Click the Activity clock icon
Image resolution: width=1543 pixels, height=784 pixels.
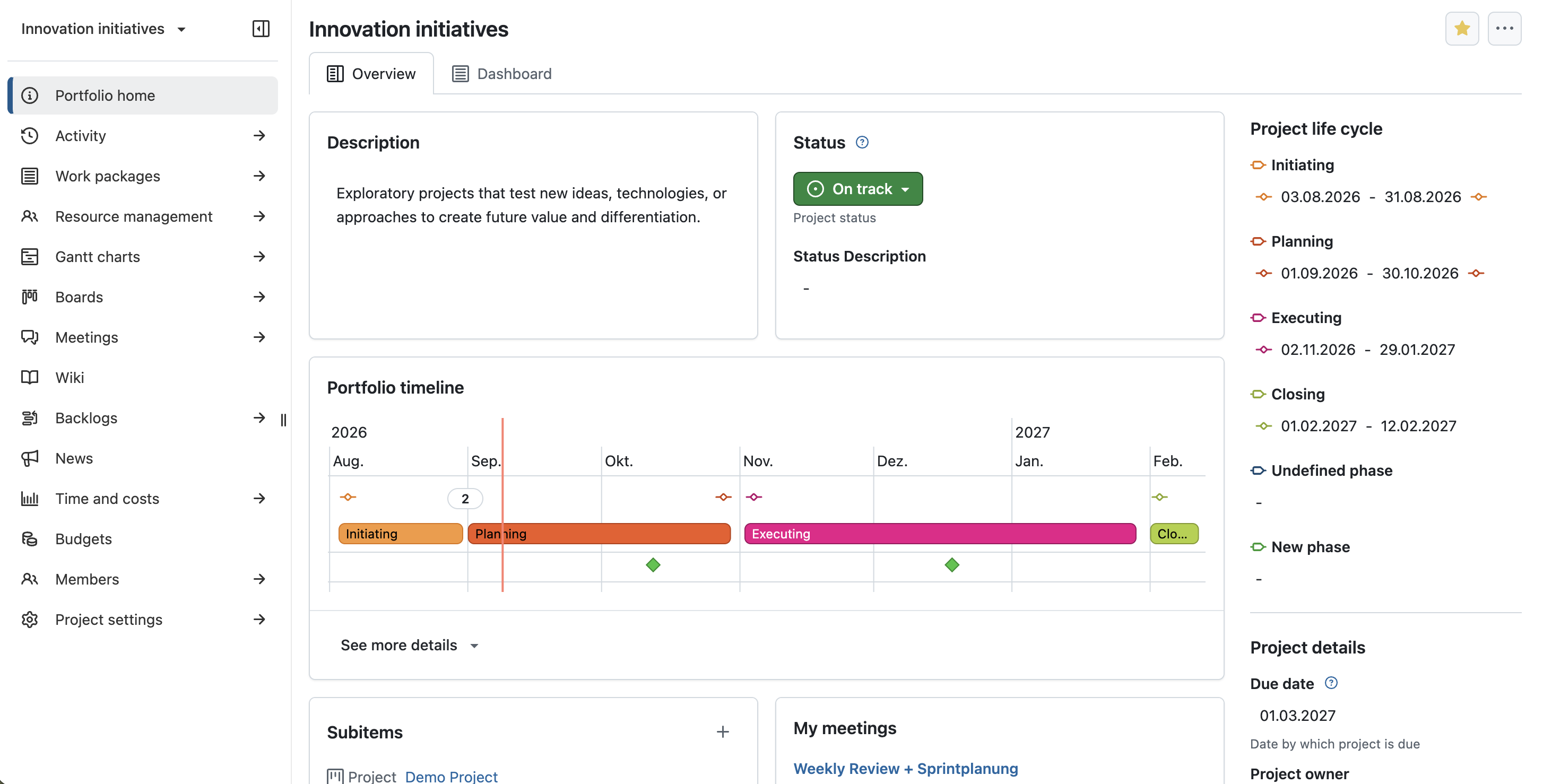(29, 136)
